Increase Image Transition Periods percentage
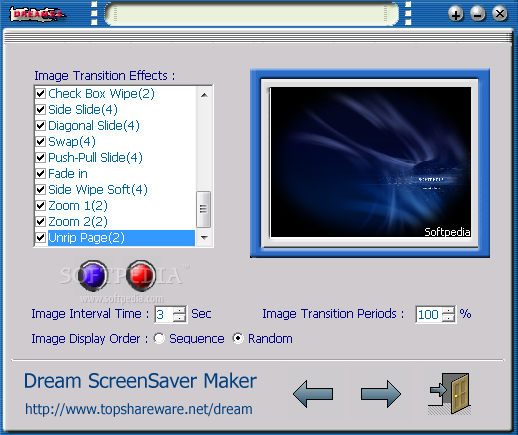This screenshot has width=518, height=435. (448, 310)
